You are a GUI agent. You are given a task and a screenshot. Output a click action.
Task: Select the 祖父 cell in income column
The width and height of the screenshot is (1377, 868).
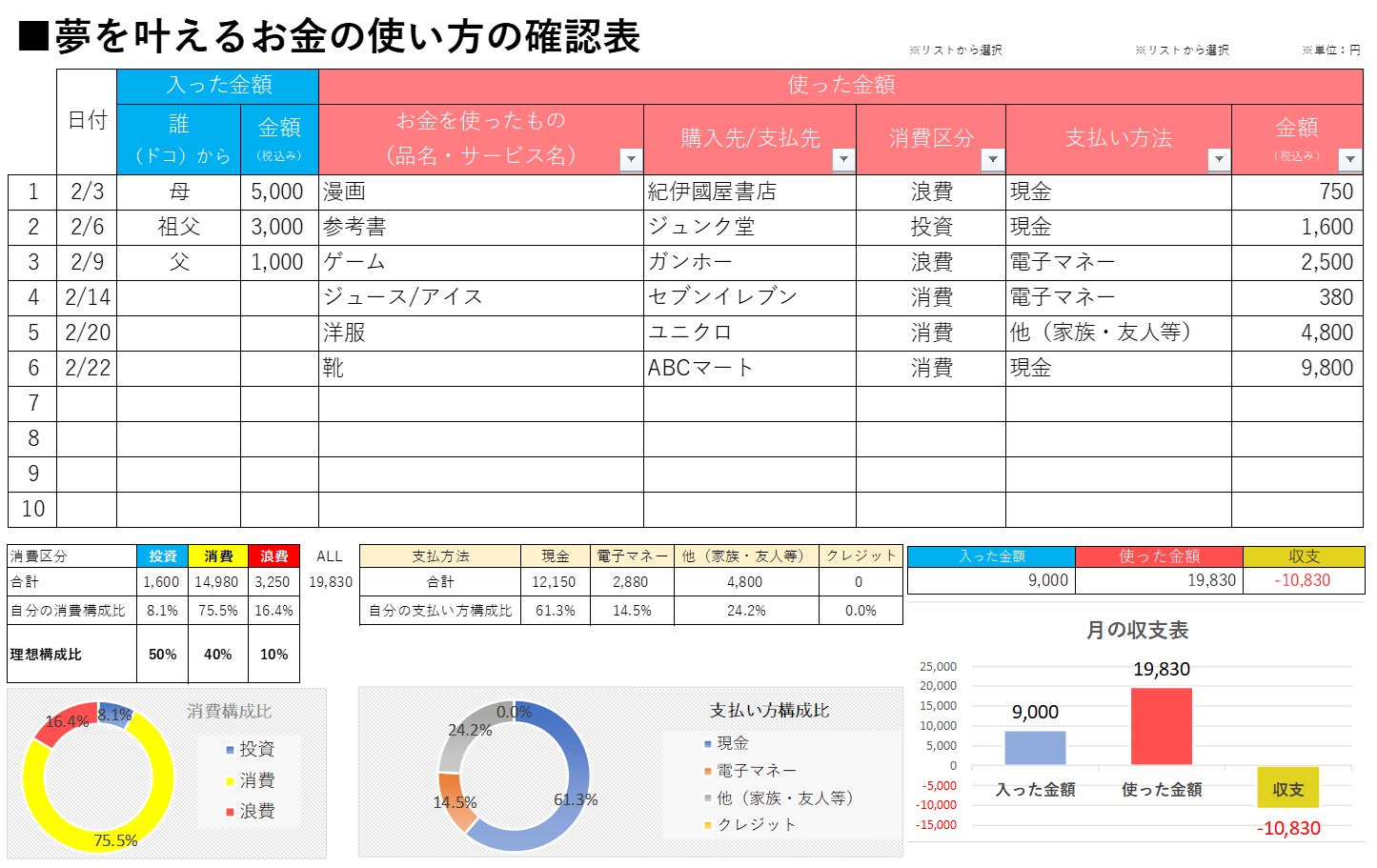click(x=178, y=227)
